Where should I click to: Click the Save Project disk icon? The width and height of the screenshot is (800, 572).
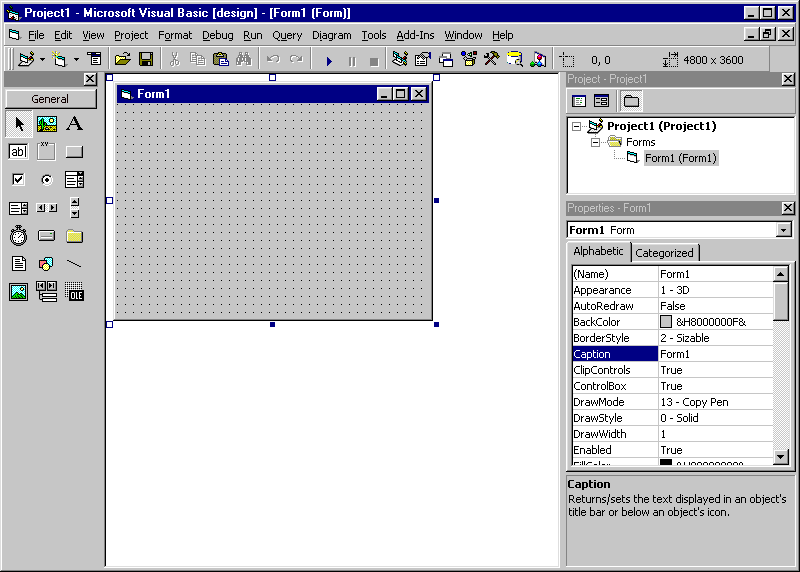(146, 60)
